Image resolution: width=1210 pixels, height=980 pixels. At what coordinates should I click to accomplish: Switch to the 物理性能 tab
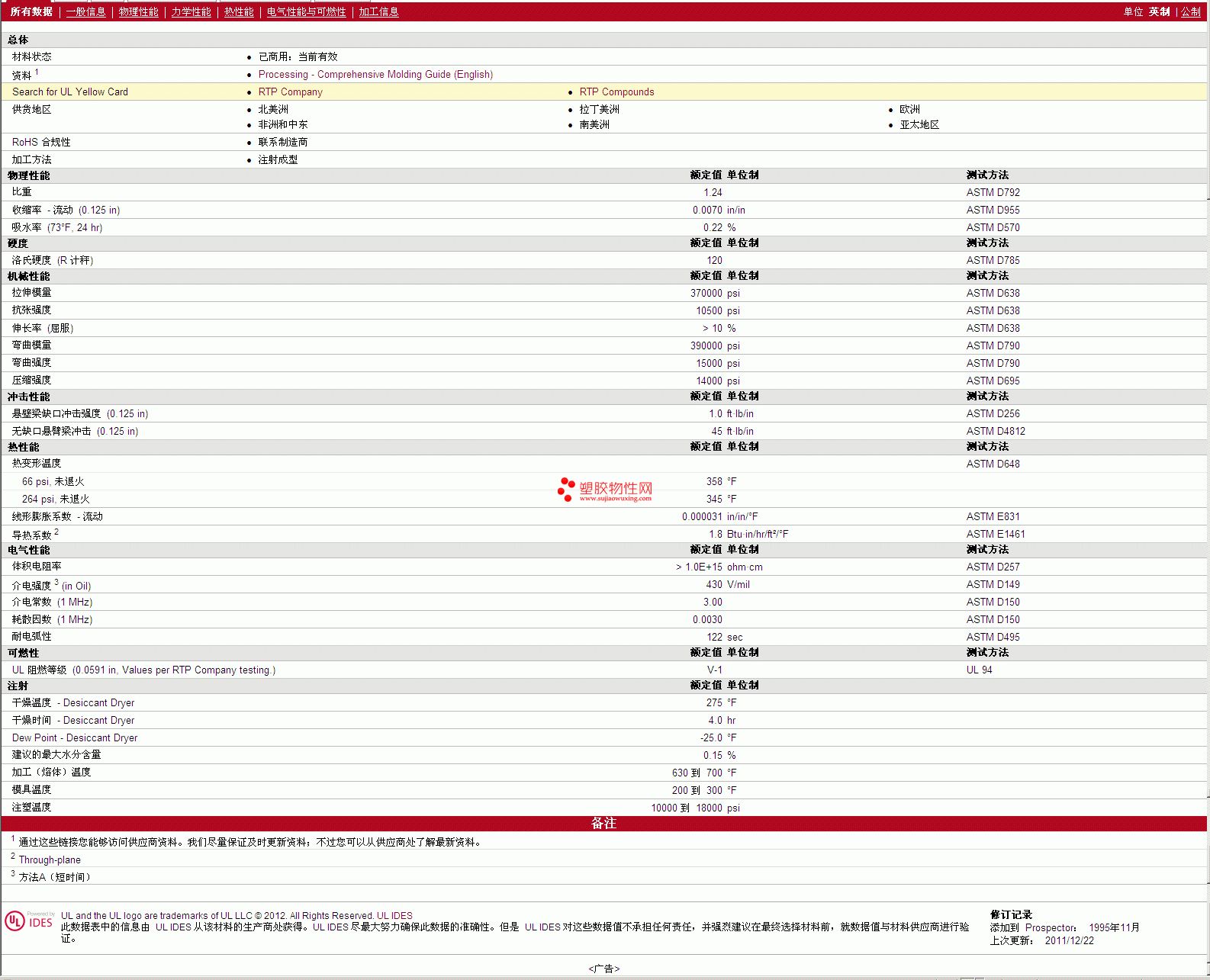tap(139, 12)
